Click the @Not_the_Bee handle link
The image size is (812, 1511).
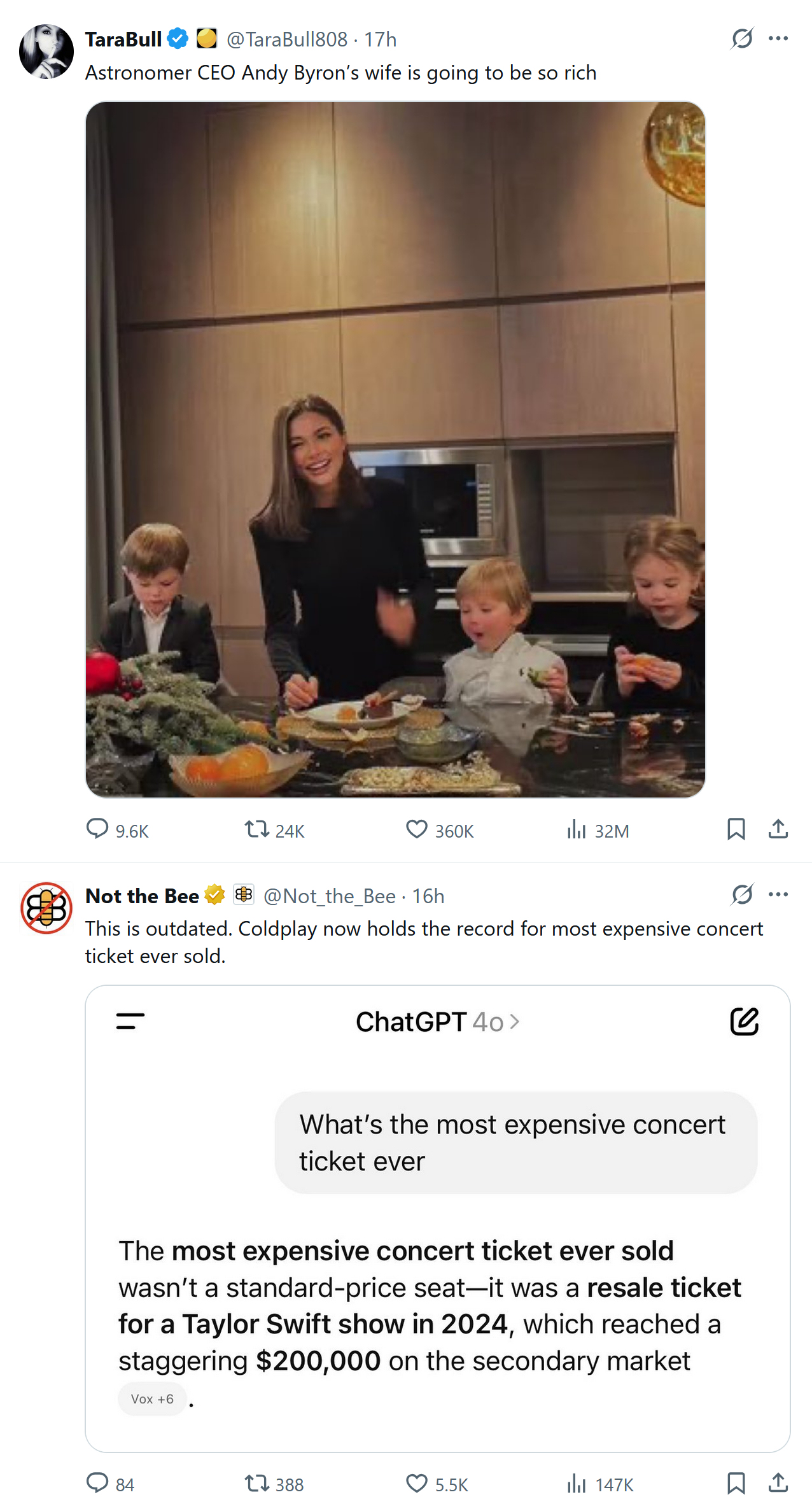(x=329, y=896)
